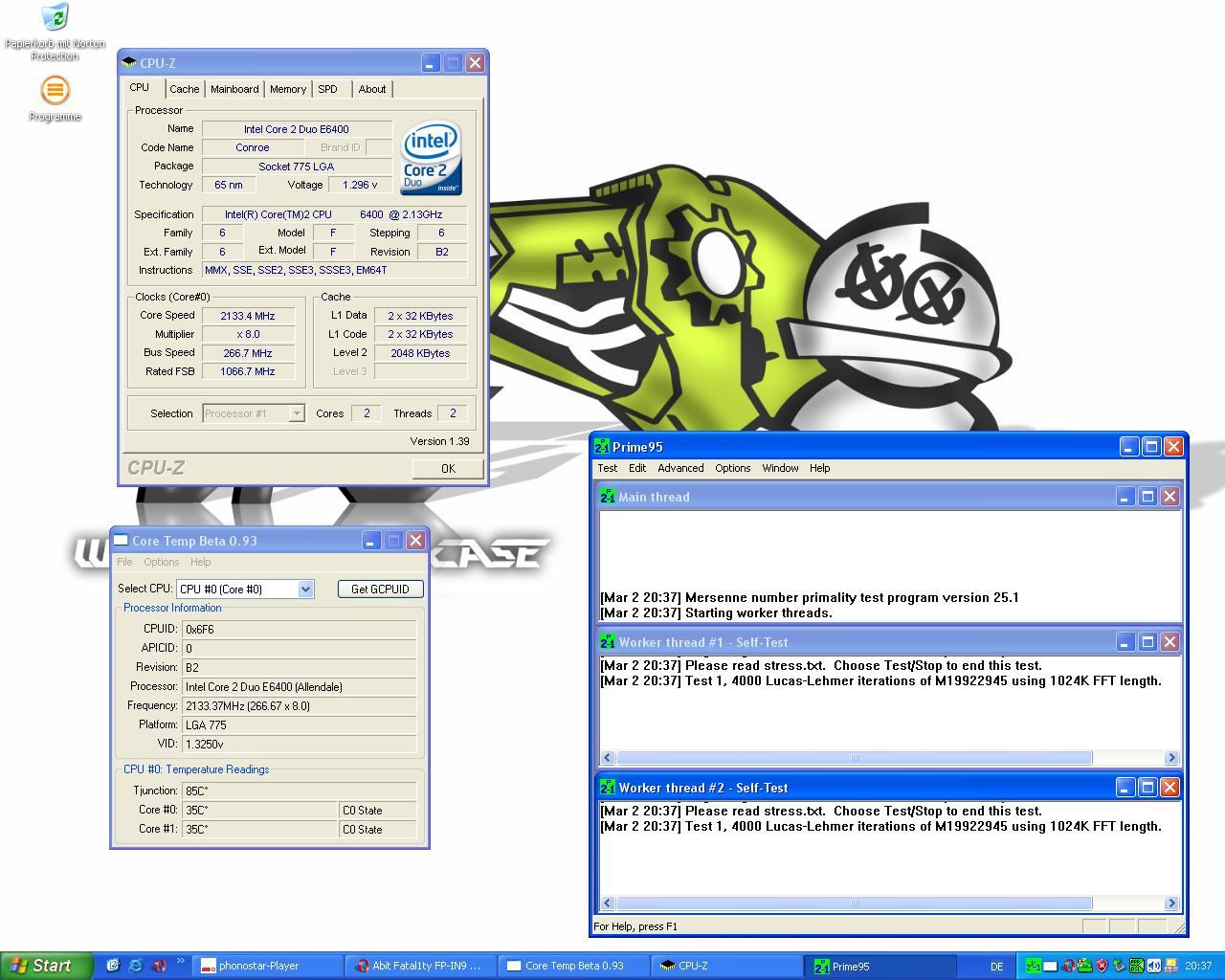Click the volume speaker tray icon
Viewport: 1225px width, 980px height.
click(x=1153, y=966)
